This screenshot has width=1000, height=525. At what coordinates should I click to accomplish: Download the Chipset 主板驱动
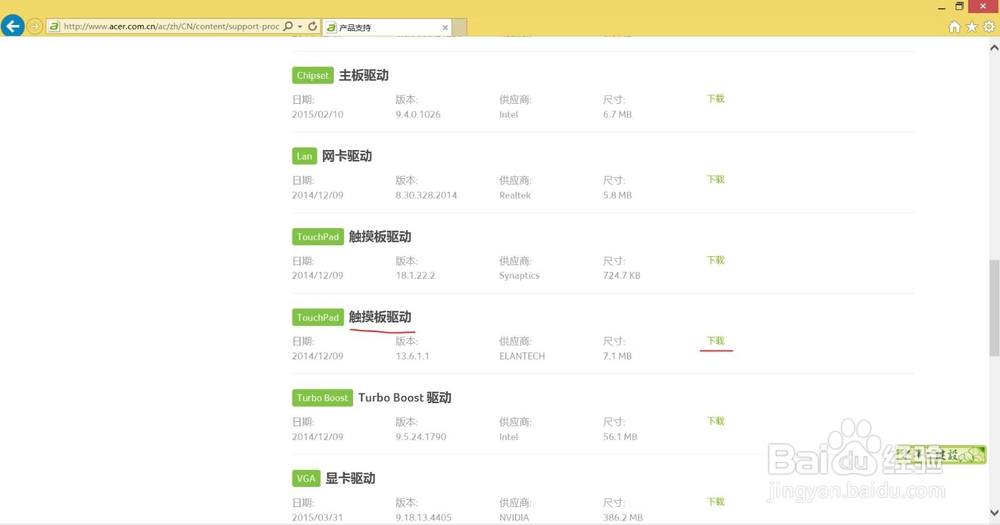[x=716, y=99]
